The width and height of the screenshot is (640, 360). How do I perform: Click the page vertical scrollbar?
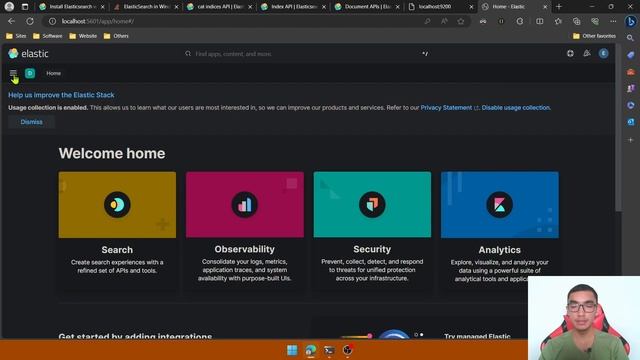click(x=618, y=127)
